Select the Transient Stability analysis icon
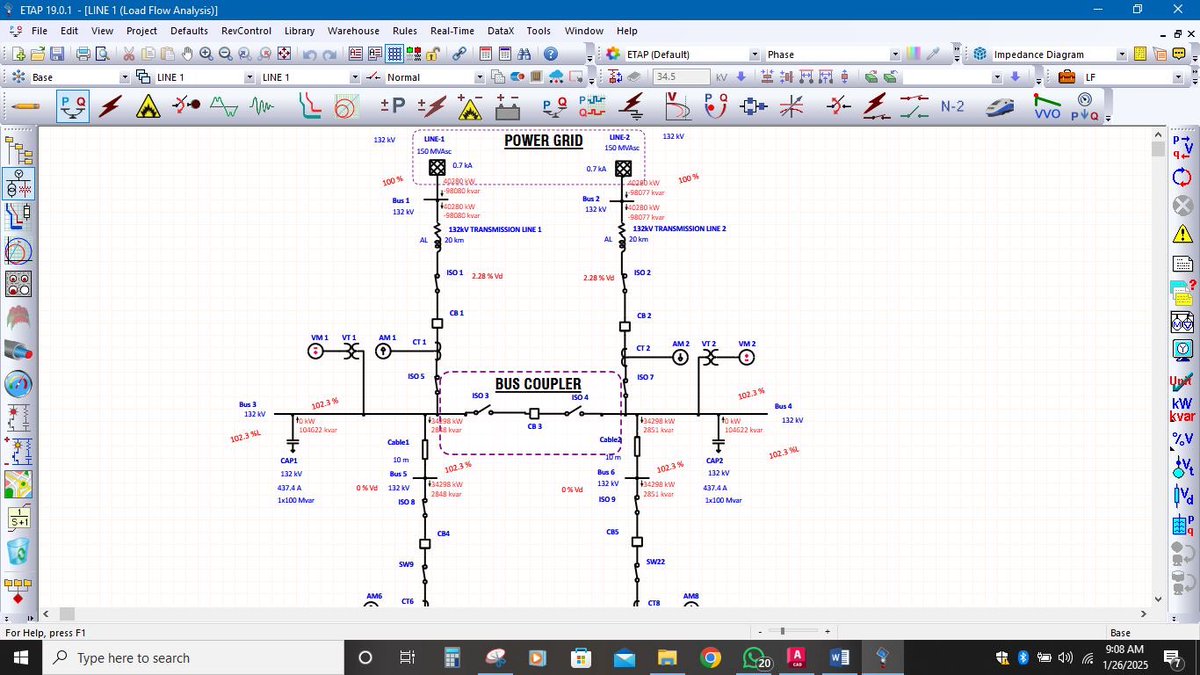Image resolution: width=1200 pixels, height=675 pixels. click(x=262, y=105)
